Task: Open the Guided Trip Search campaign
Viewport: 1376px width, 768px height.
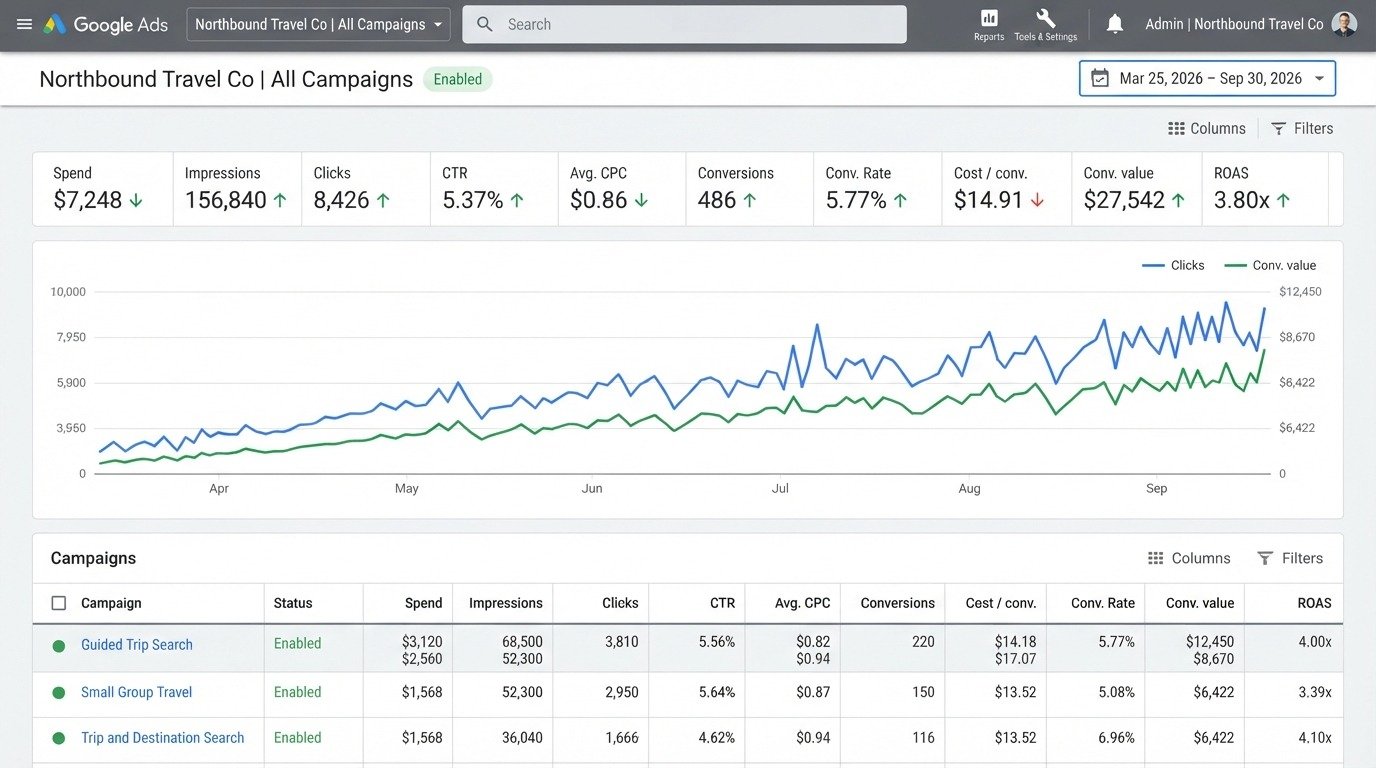Action: pyautogui.click(x=137, y=645)
